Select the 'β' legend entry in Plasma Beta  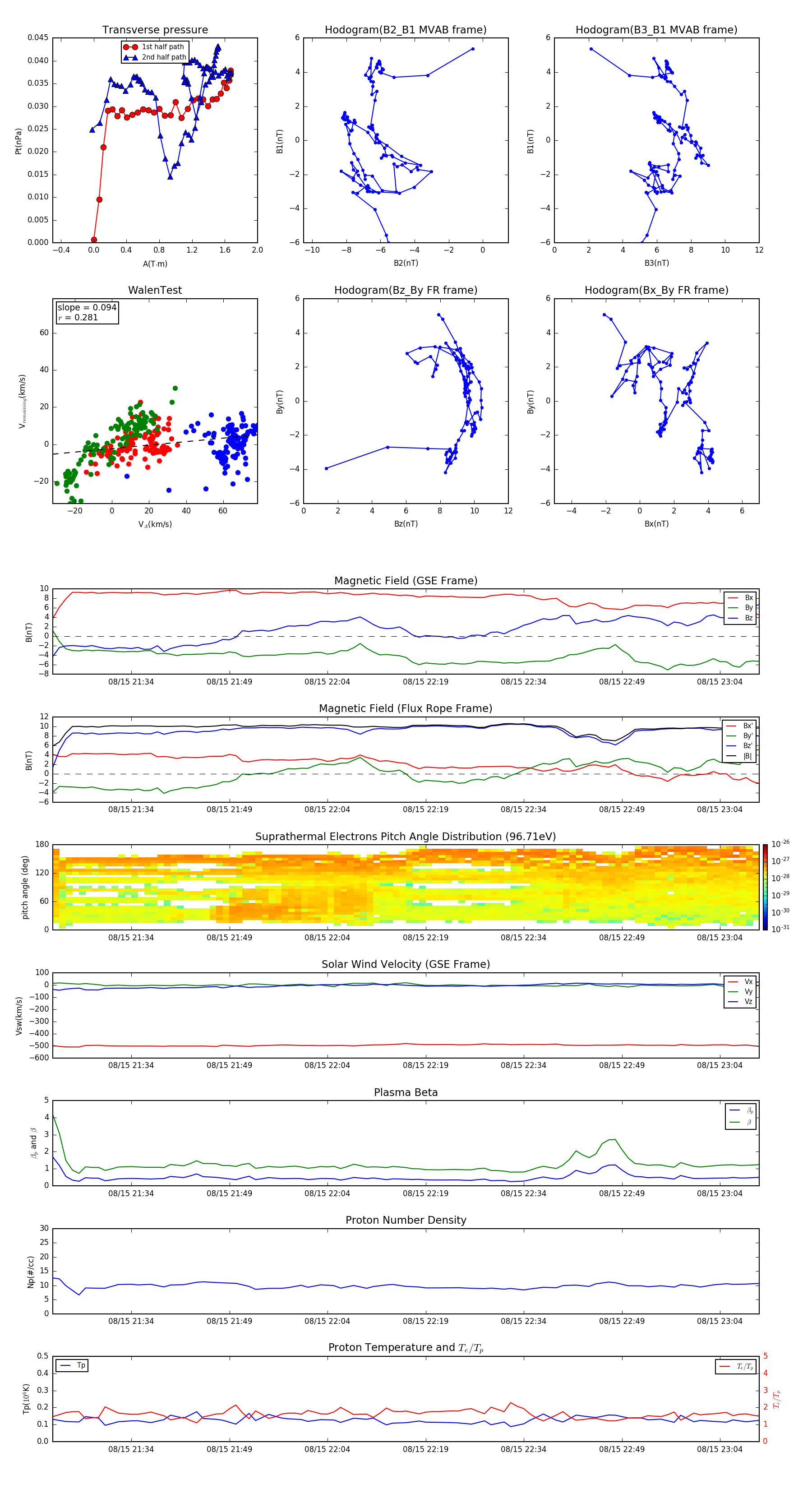pyautogui.click(x=742, y=1122)
